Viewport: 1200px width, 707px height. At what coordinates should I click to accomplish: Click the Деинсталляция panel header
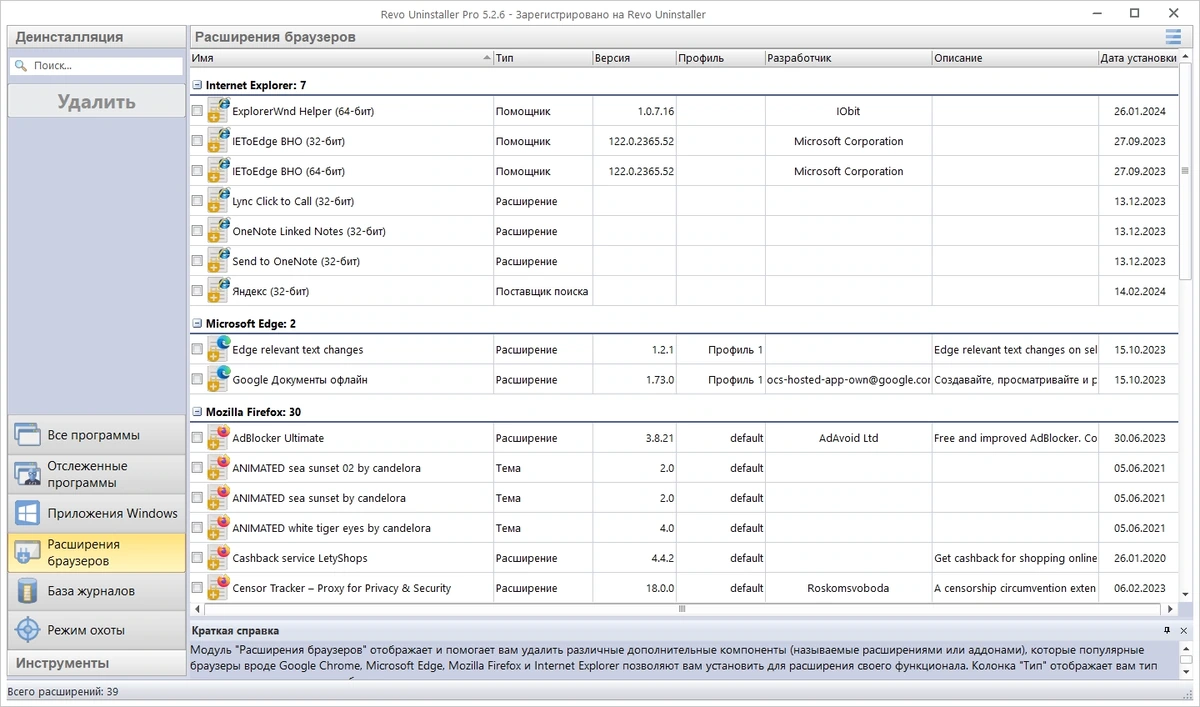[97, 37]
